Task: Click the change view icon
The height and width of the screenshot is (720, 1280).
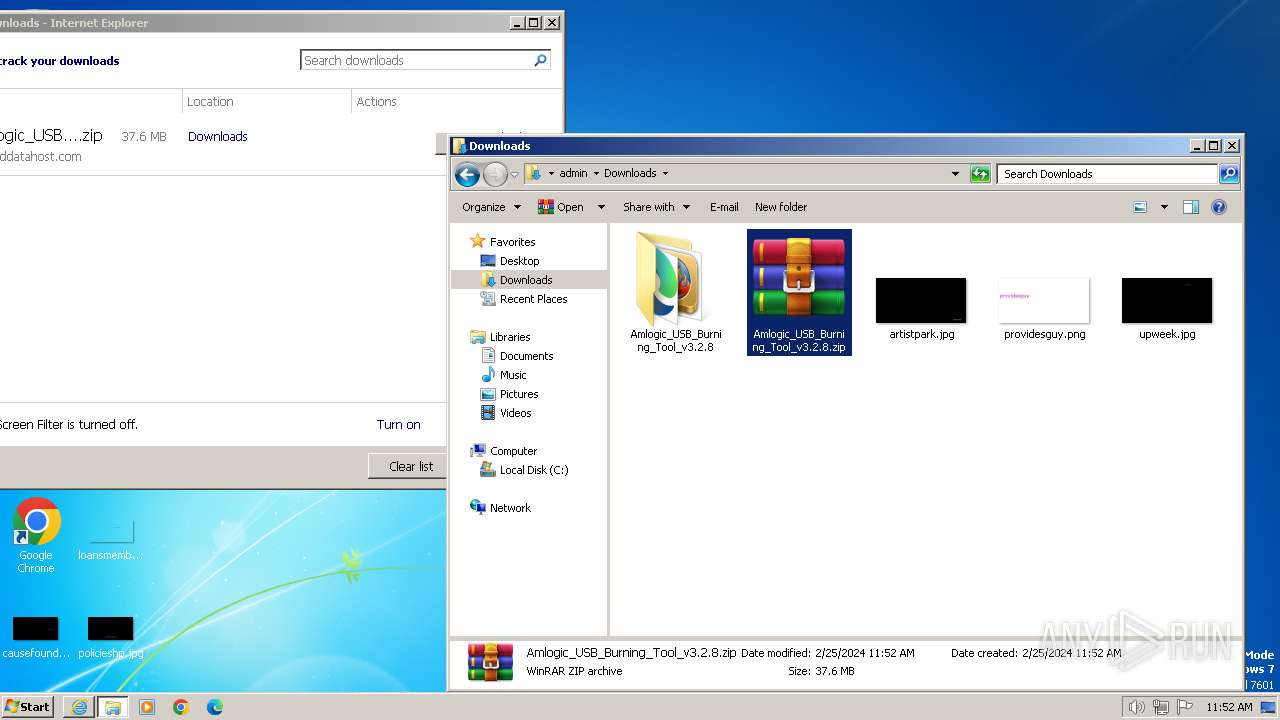Action: 1140,207
